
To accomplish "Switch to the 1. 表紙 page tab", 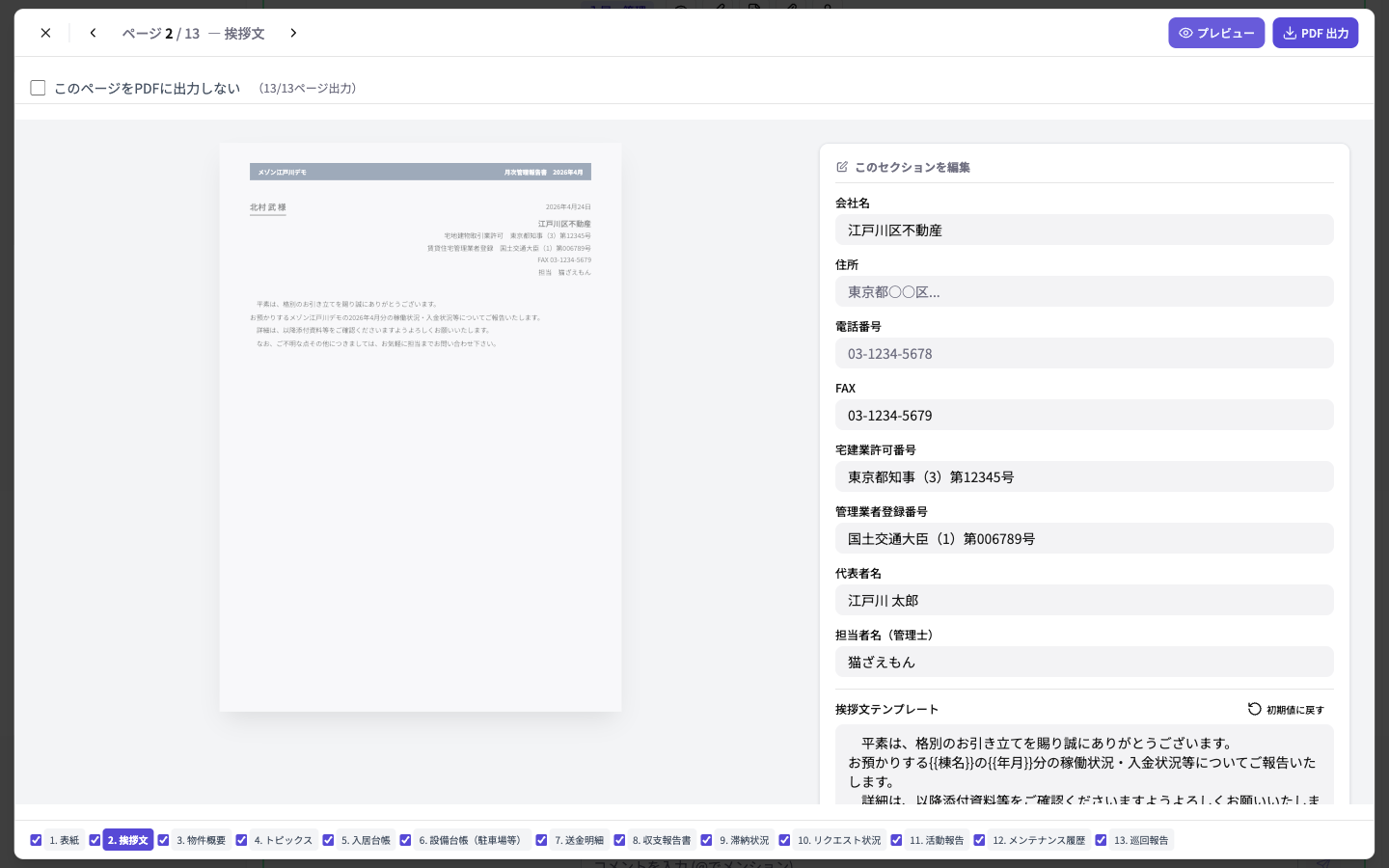I will pyautogui.click(x=65, y=840).
